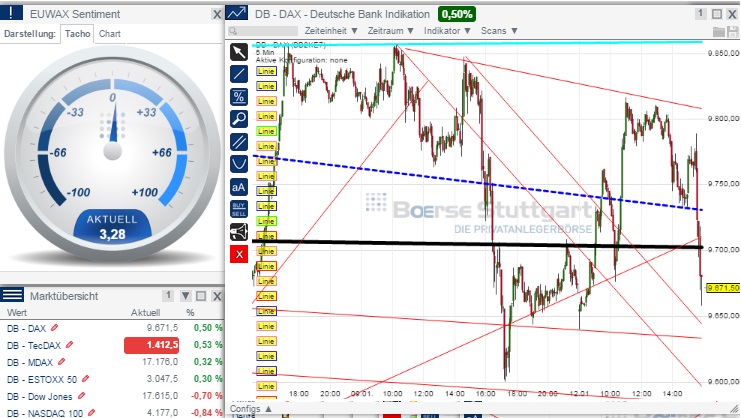Image resolution: width=741 pixels, height=418 pixels.
Task: Click the list icon beside Marktübersicht
Action: [x=12, y=295]
